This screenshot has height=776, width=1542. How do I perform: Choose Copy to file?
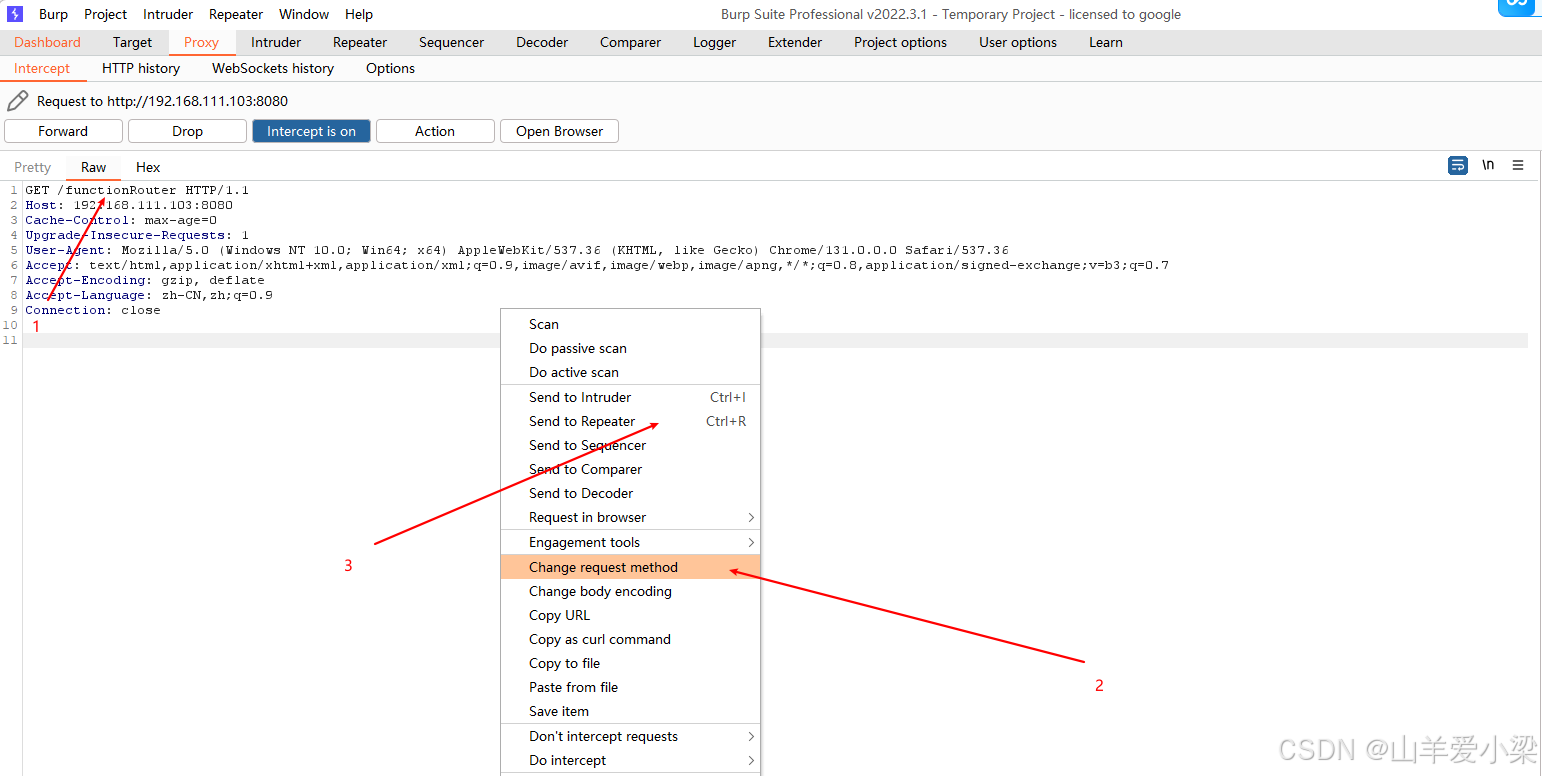[630, 663]
